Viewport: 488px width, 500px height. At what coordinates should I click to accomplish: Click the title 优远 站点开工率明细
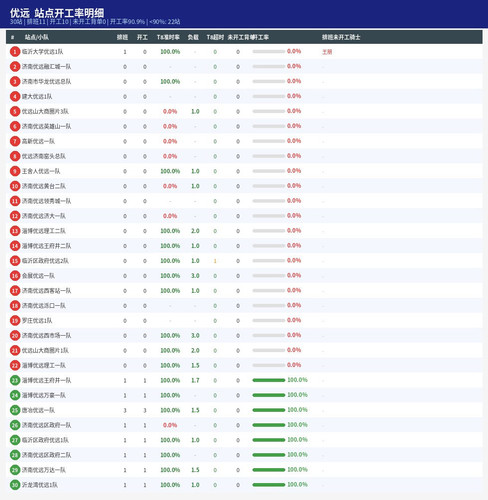point(57,13)
